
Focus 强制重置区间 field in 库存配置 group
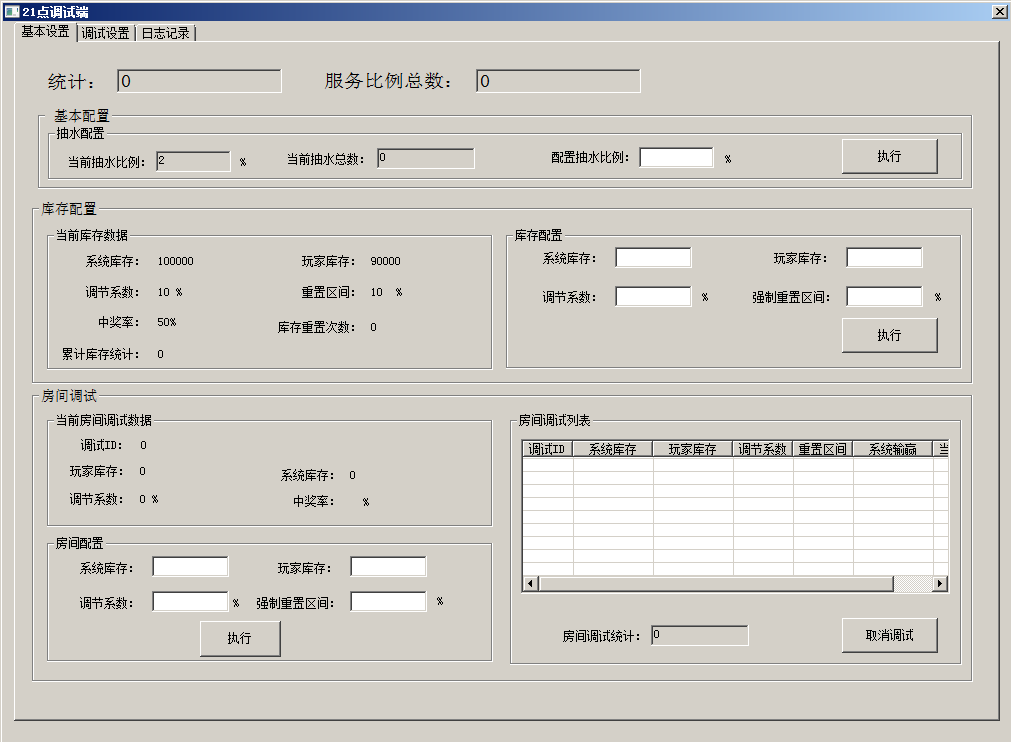884,297
